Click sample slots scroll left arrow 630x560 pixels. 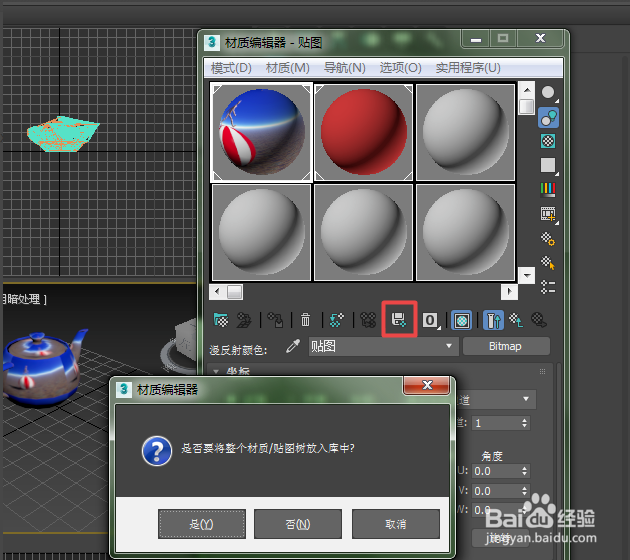(x=217, y=292)
